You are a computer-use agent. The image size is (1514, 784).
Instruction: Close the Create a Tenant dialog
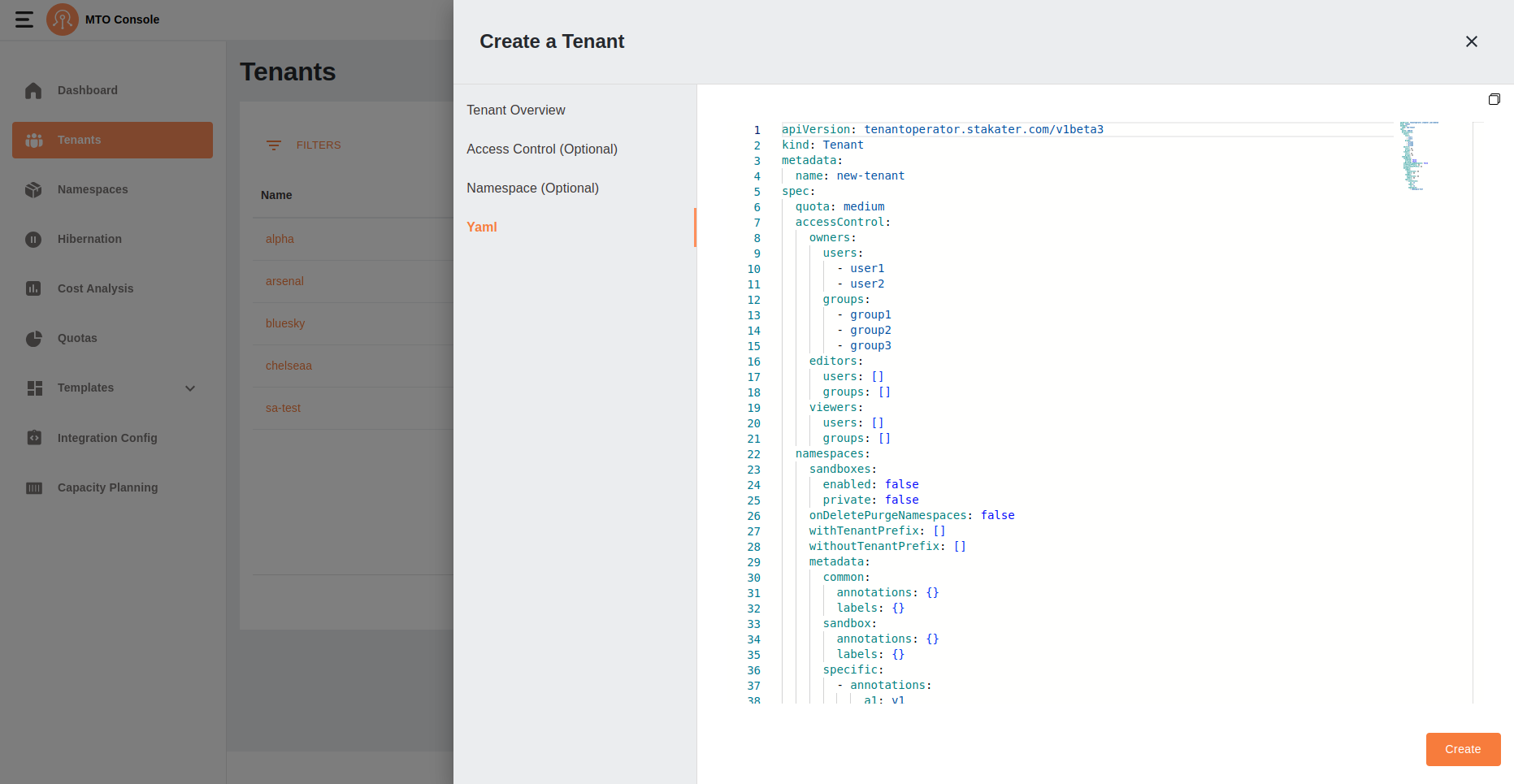(1472, 41)
